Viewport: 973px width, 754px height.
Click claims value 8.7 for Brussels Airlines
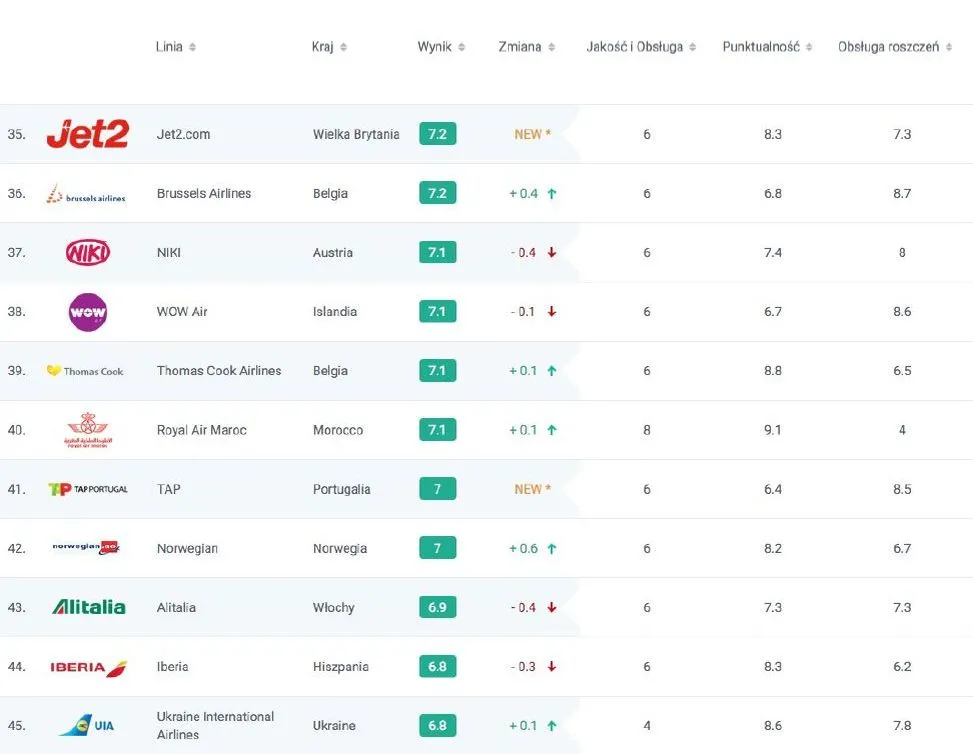click(902, 193)
